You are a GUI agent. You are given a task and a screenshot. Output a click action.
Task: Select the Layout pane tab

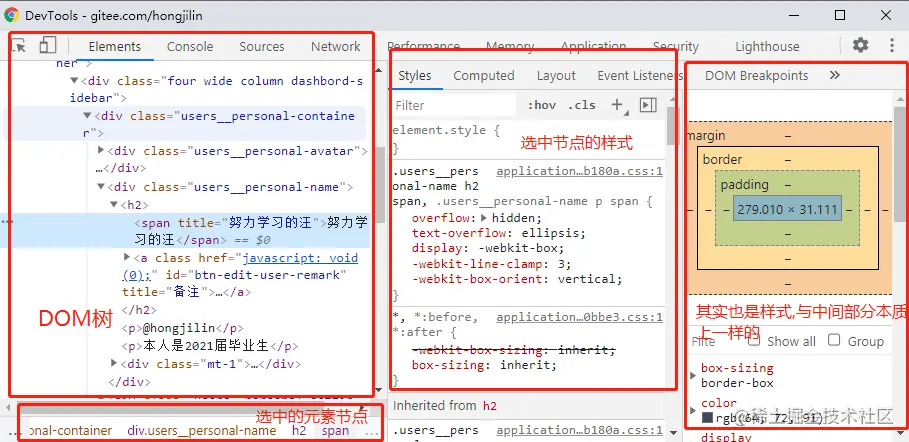tap(556, 75)
